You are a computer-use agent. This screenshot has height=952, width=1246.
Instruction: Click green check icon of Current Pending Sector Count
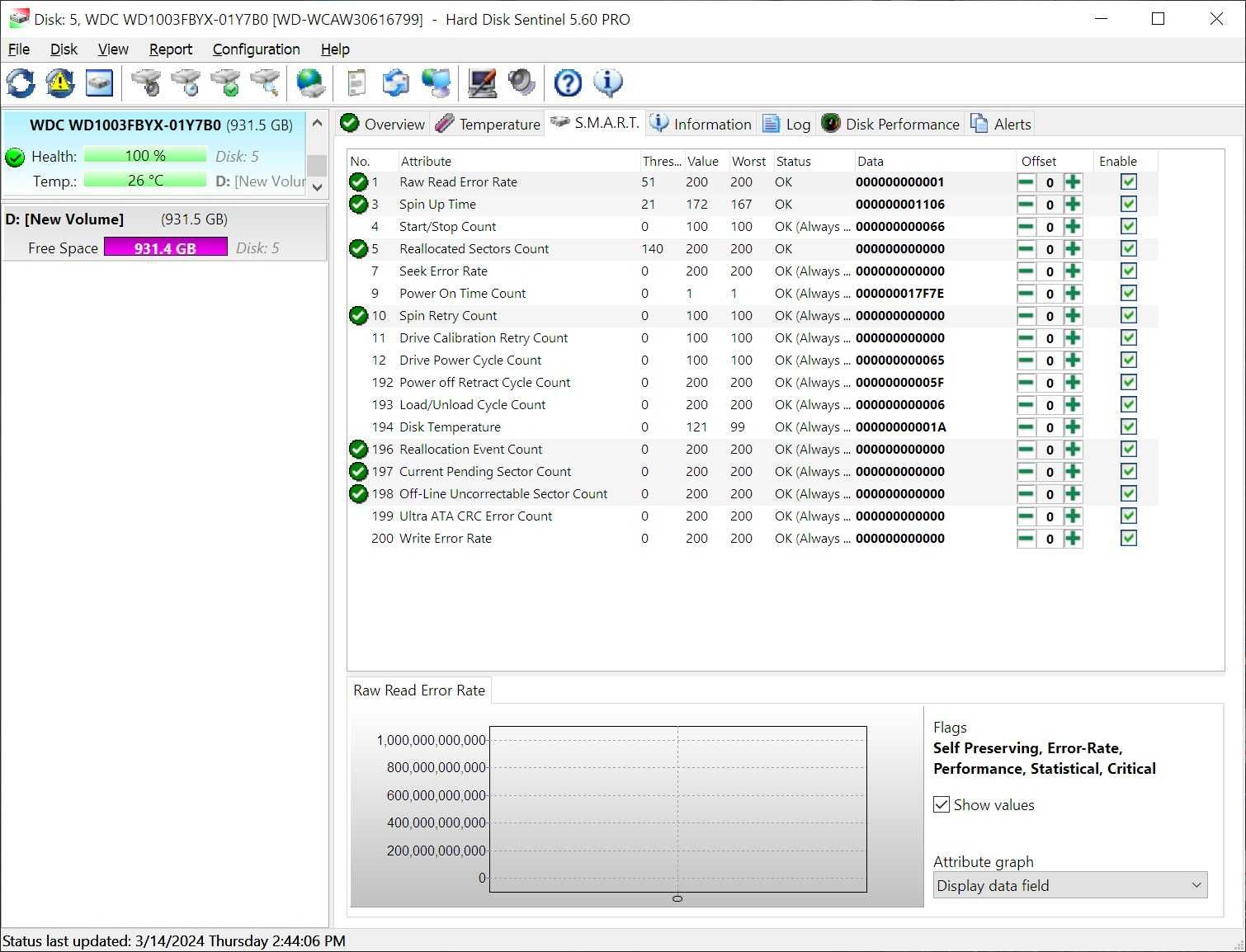point(358,472)
